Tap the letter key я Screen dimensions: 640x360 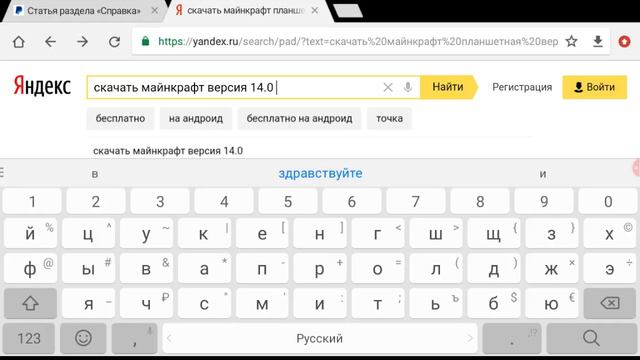pos(89,303)
